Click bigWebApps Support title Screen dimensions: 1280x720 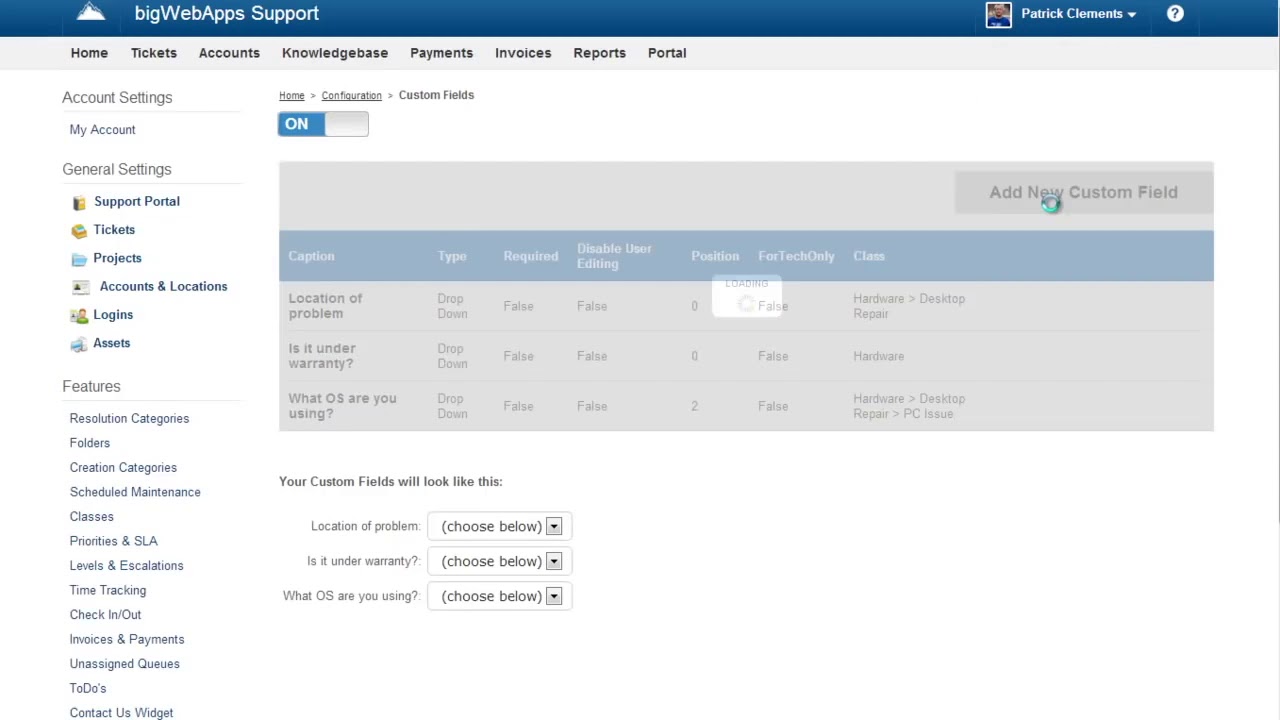coord(227,14)
